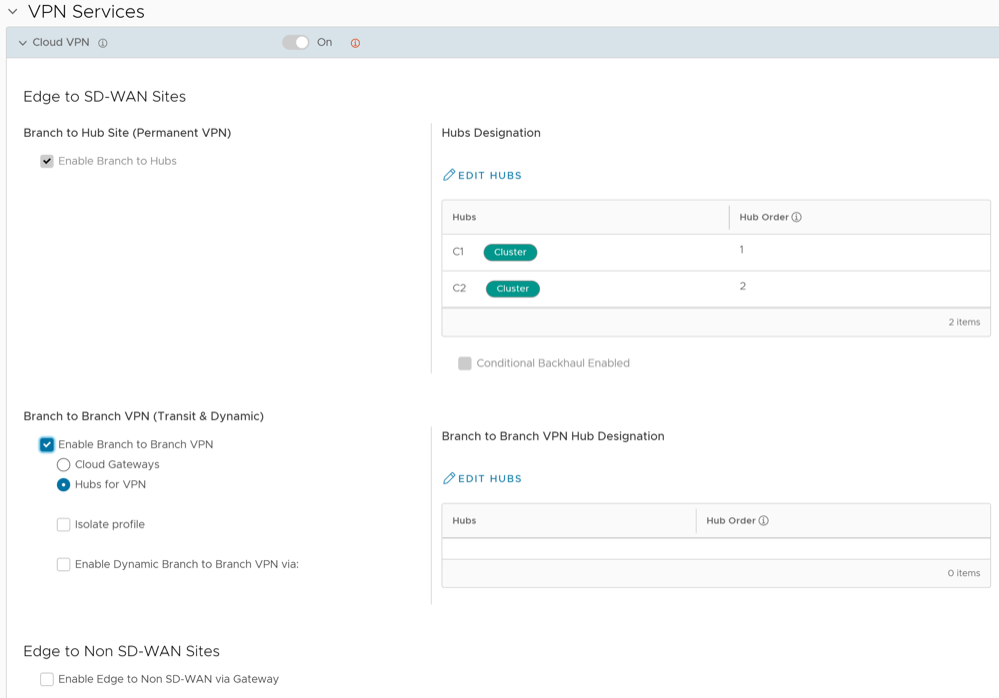
Task: Enable Edge to Non SD-WAN via Gateway
Action: point(47,680)
